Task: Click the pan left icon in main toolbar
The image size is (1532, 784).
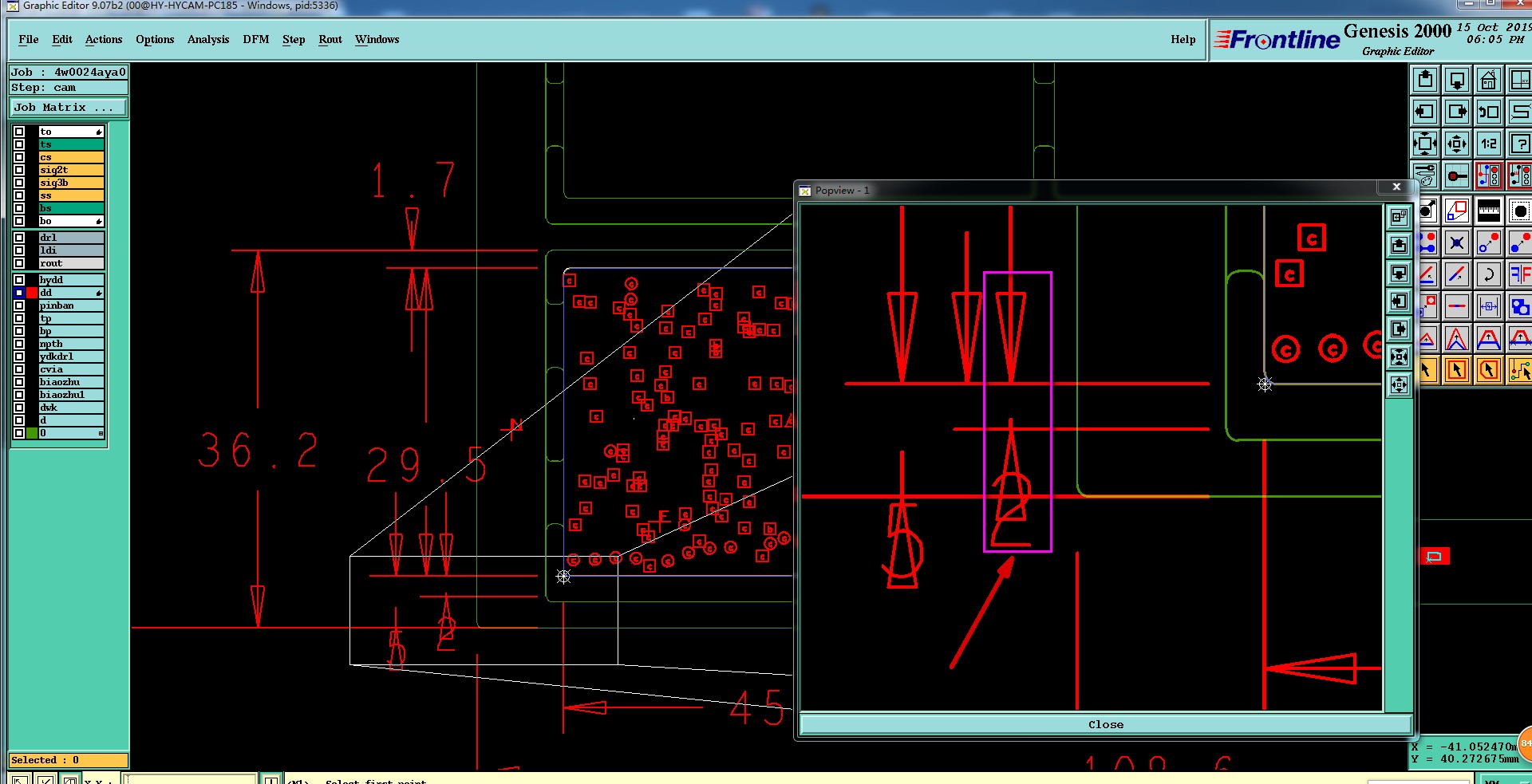Action: pos(1425,112)
